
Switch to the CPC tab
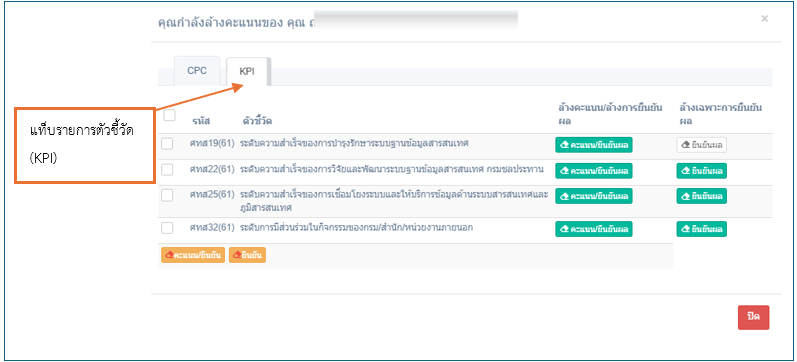click(x=197, y=71)
